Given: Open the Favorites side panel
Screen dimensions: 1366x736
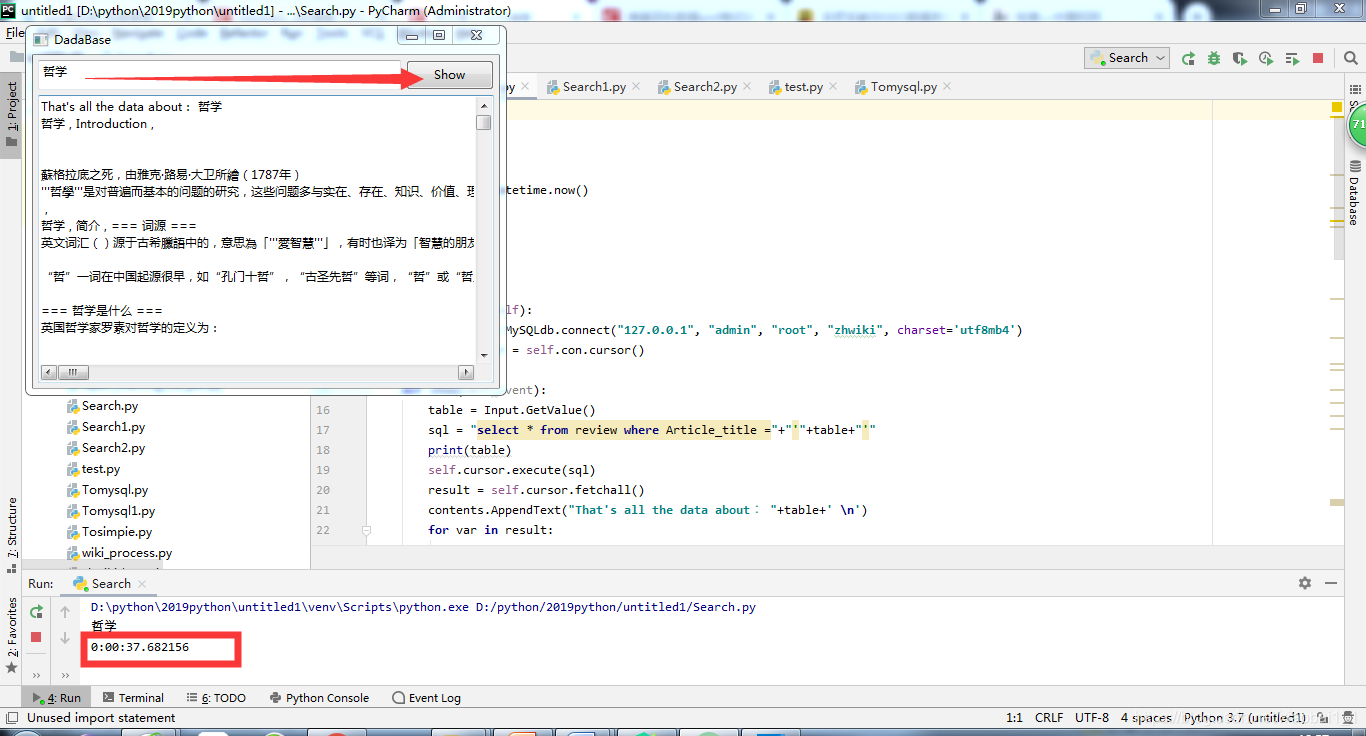Looking at the screenshot, I should [x=11, y=636].
